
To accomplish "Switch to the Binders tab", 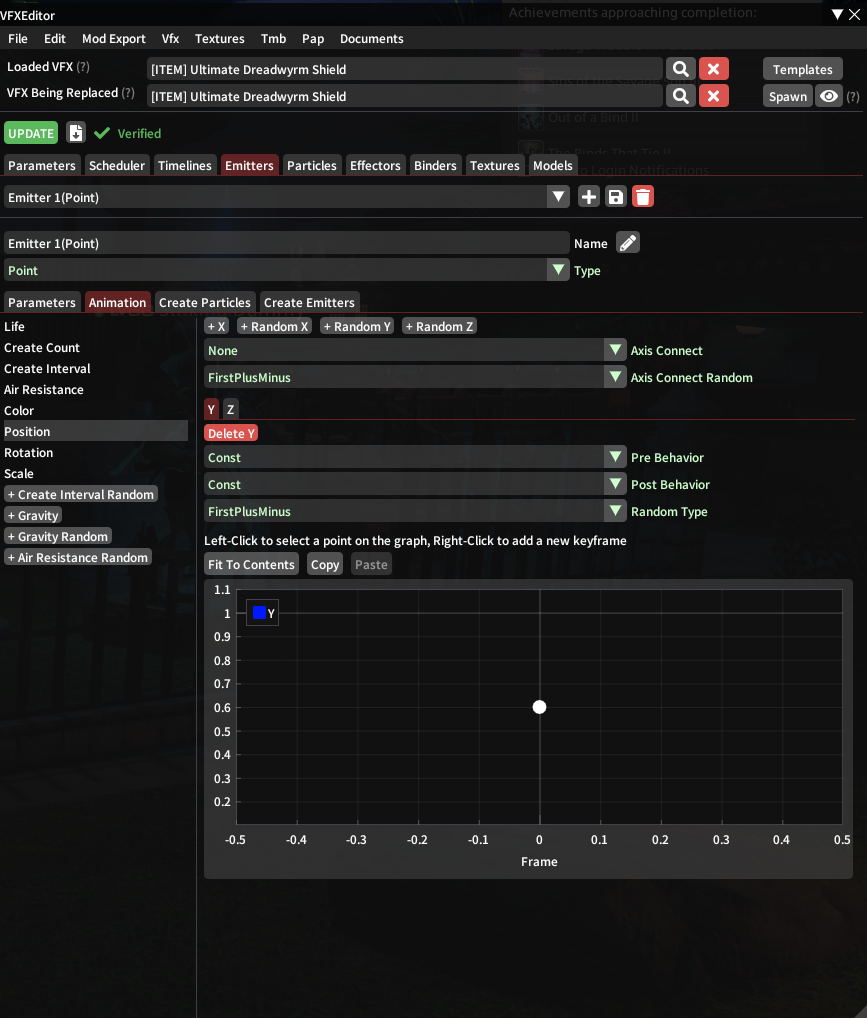I will 435,165.
